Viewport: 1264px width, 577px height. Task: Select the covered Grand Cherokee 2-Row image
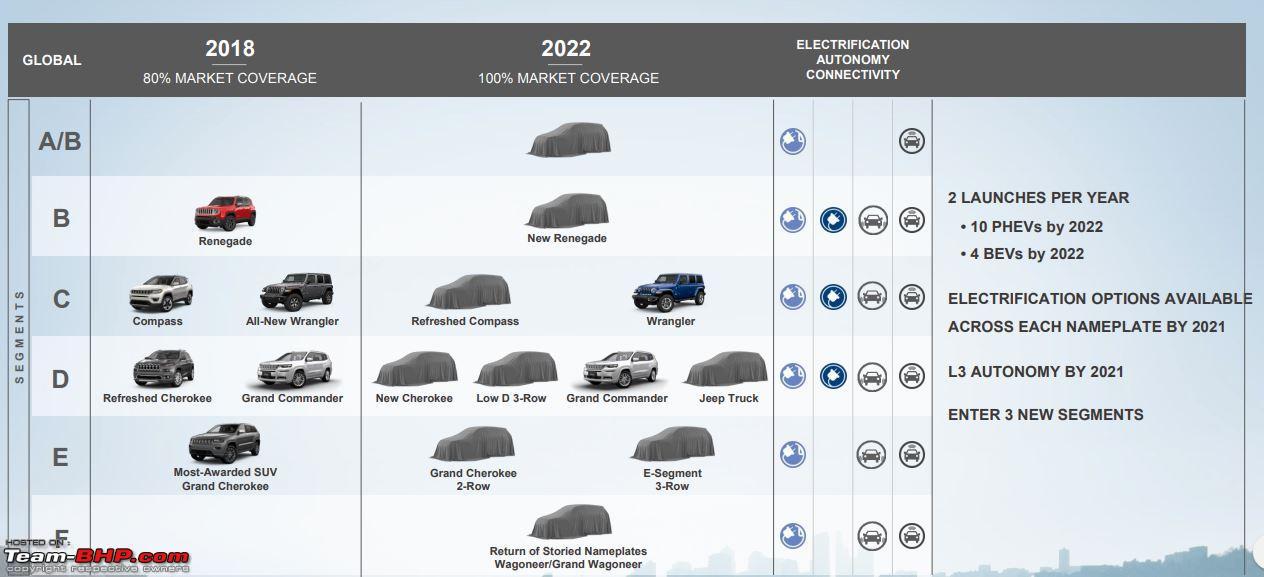(472, 445)
